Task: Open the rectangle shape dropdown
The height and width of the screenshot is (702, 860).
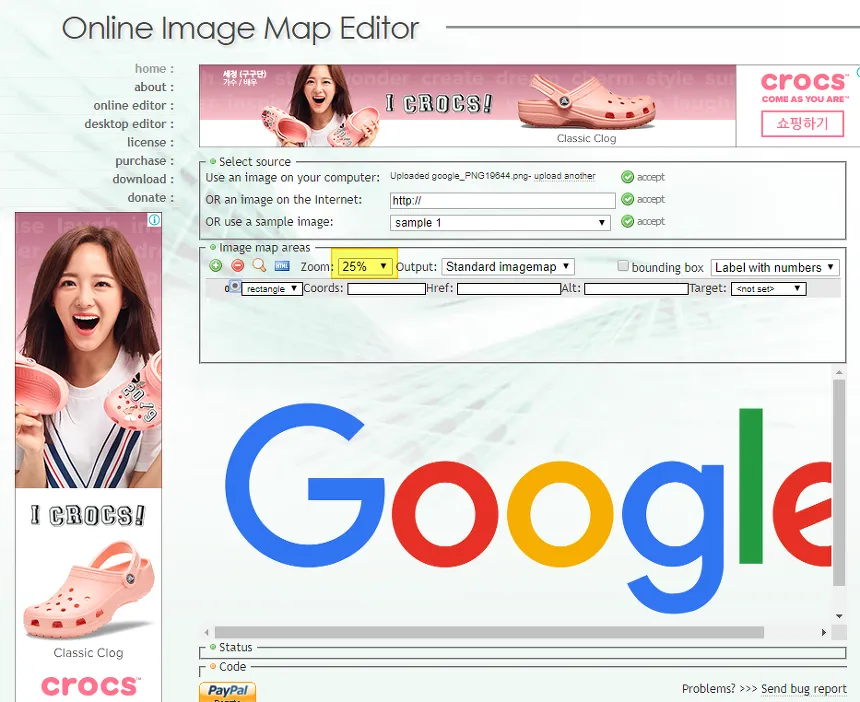Action: coord(271,288)
